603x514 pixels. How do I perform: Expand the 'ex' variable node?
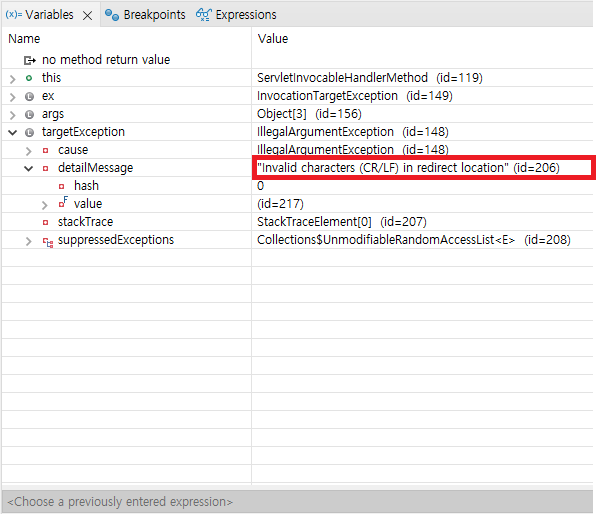[12, 96]
